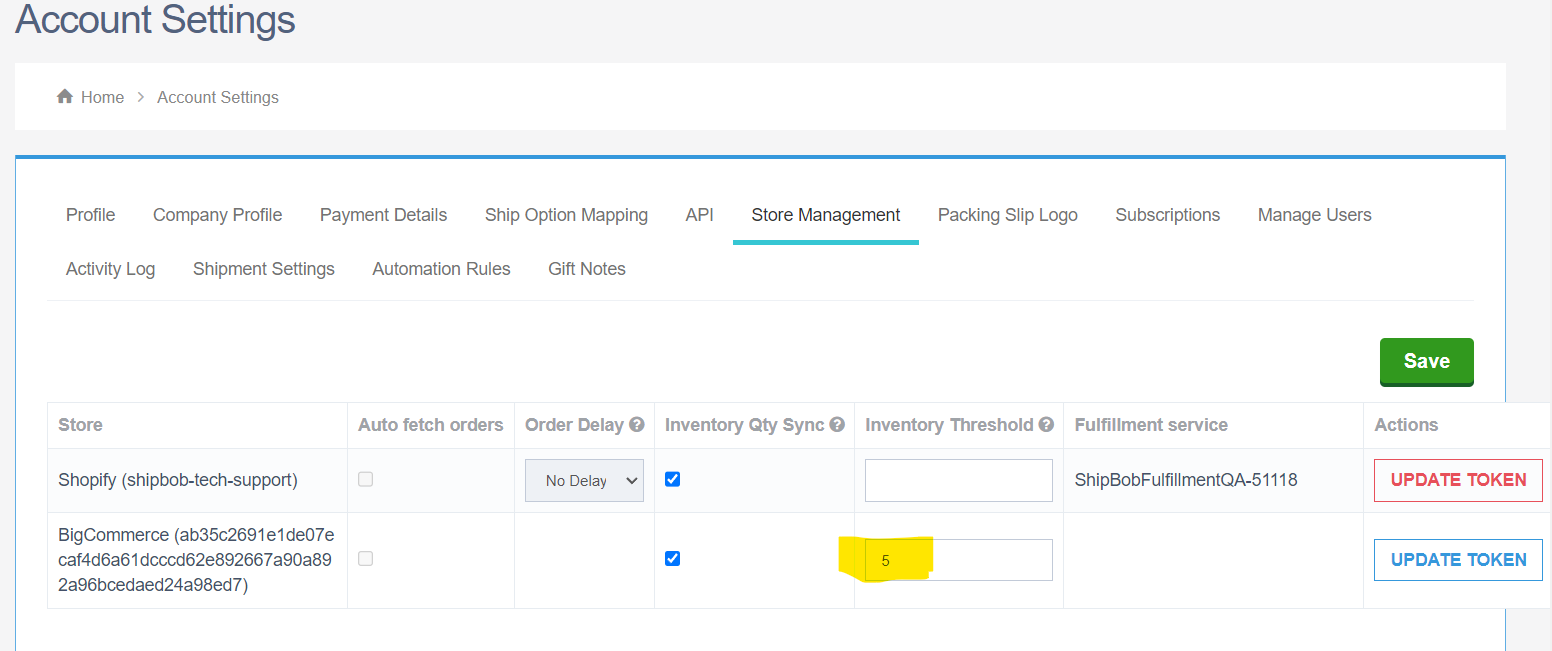Viewport: 1552px width, 651px height.
Task: Uncheck Inventory Qty Sync for BigCommerce
Action: (x=672, y=558)
